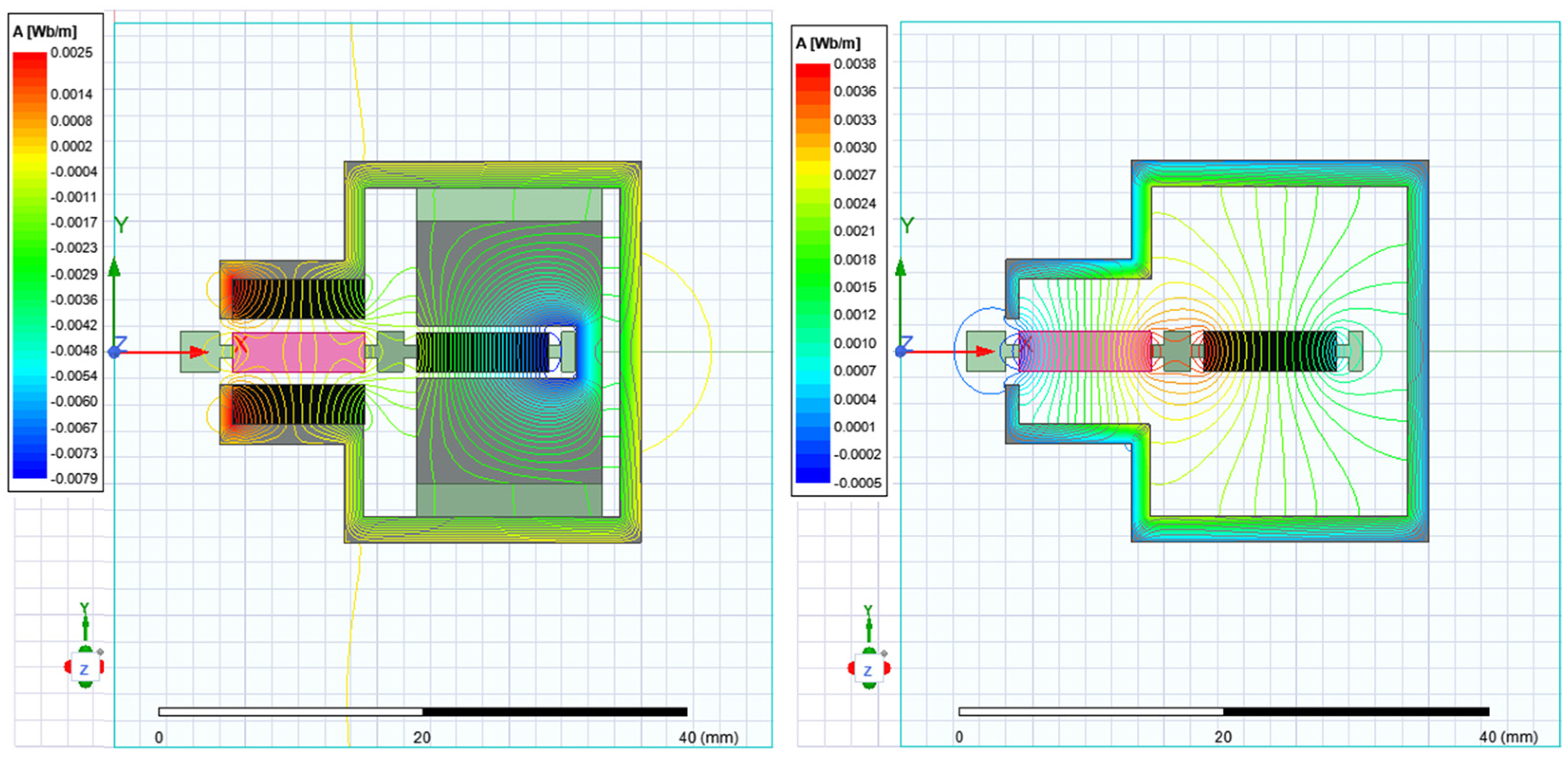Click the right legend title A [Wb/m]
This screenshot has width=1568, height=760.
828,44
